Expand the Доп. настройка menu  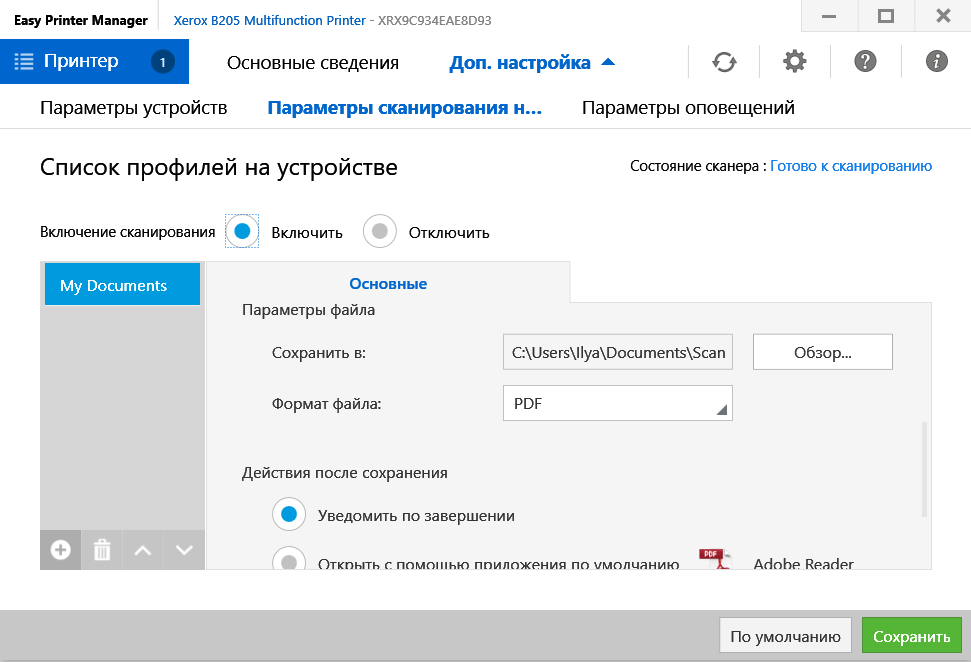(532, 63)
